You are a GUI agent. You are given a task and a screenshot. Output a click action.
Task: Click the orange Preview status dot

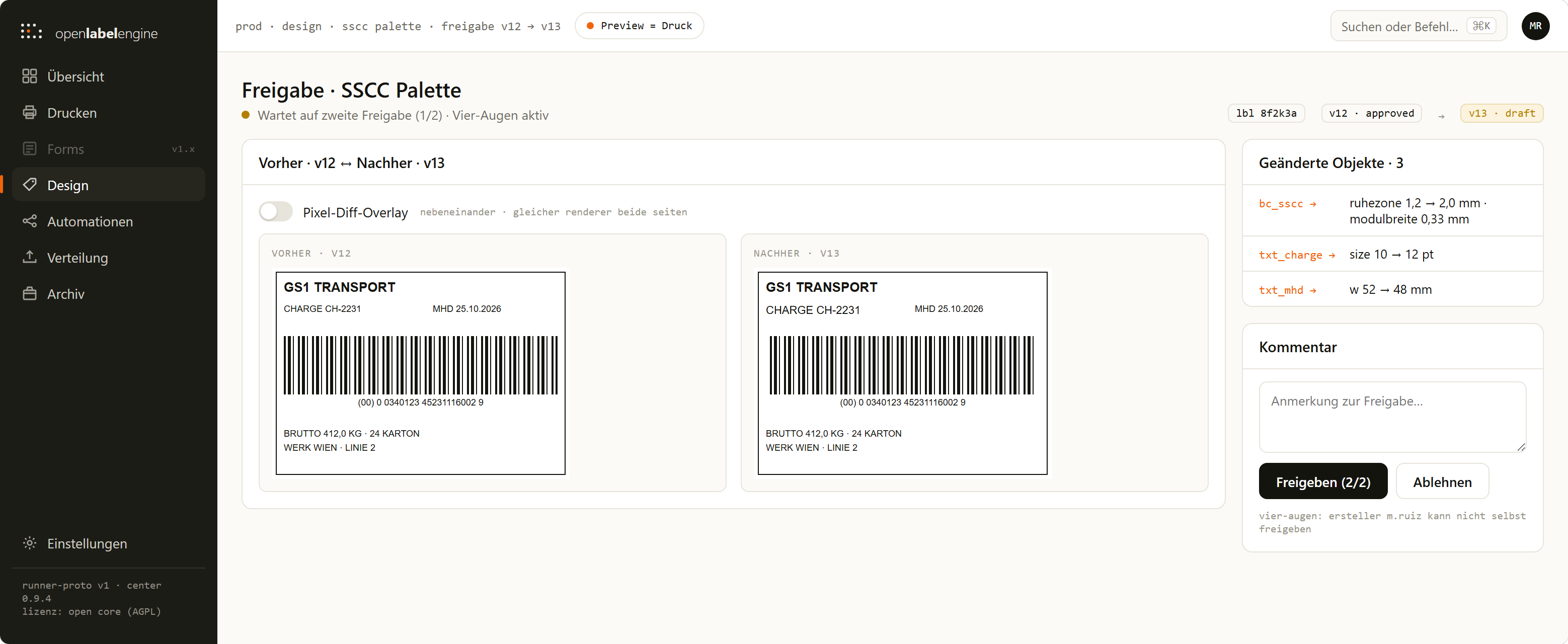click(x=590, y=26)
